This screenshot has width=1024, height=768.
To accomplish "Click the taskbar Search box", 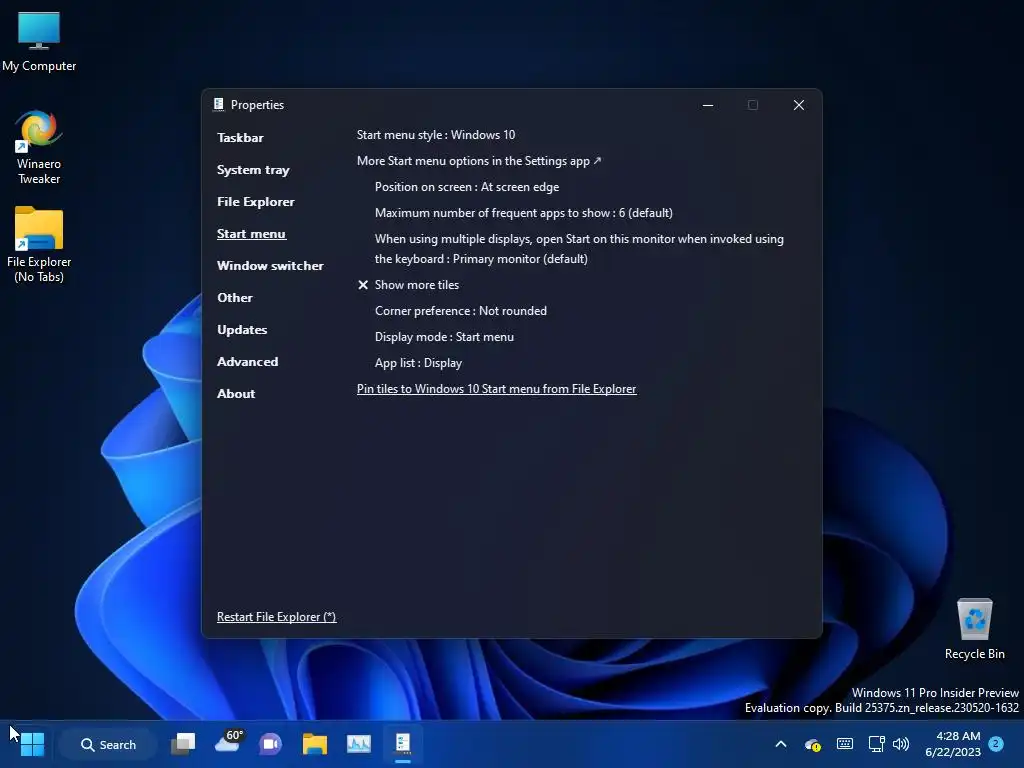I will pos(108,745).
